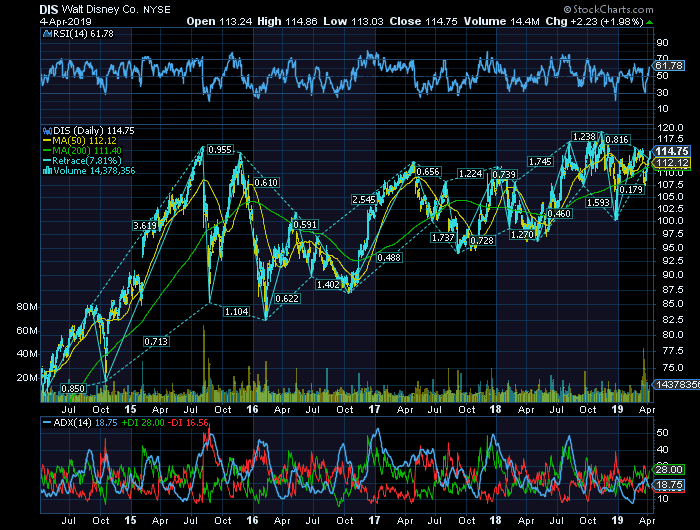Viewport: 700px width, 530px height.
Task: Click the MA(50) 112.12 legend text
Action: 85,141
